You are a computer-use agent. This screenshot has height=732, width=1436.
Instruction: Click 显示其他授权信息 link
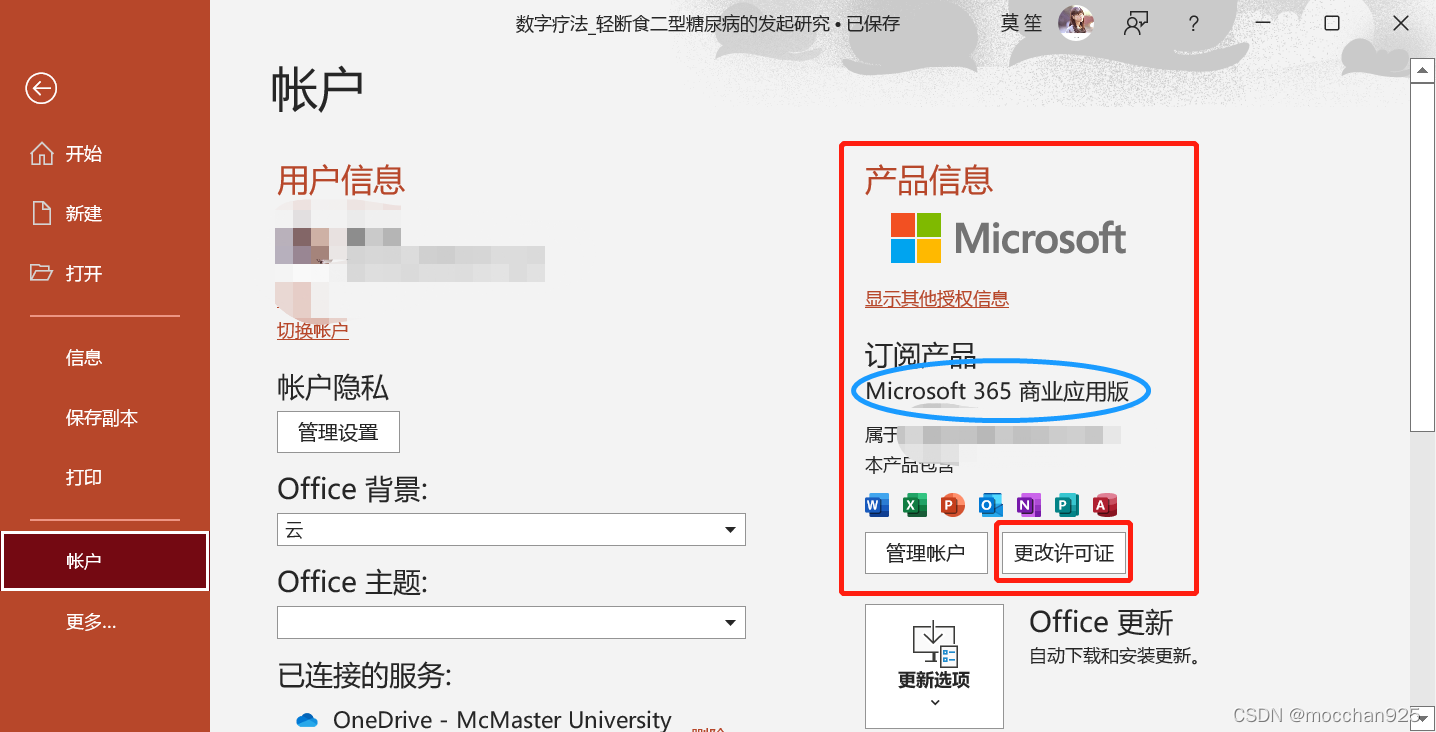pos(937,299)
